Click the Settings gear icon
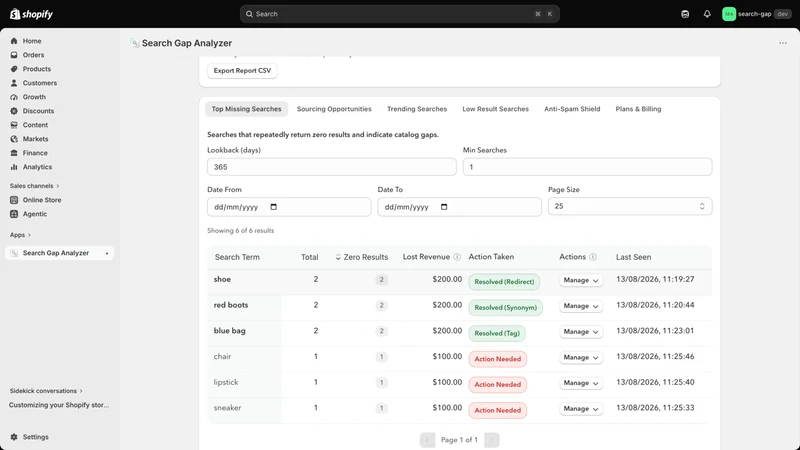Viewport: 800px width, 450px height. click(14, 437)
